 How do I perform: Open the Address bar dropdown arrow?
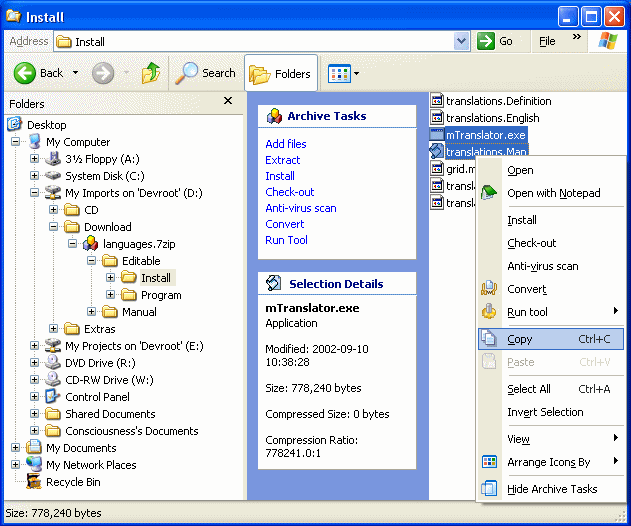coord(461,41)
